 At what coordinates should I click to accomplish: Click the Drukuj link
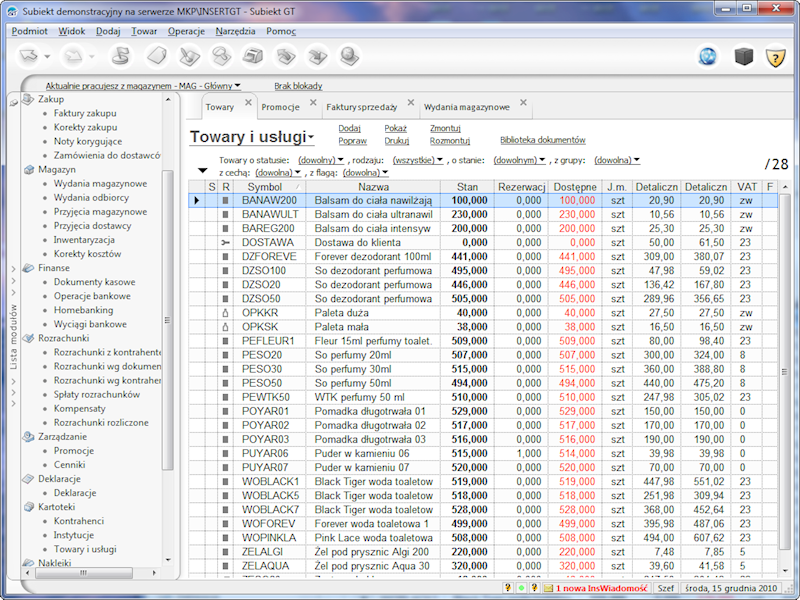click(x=396, y=141)
